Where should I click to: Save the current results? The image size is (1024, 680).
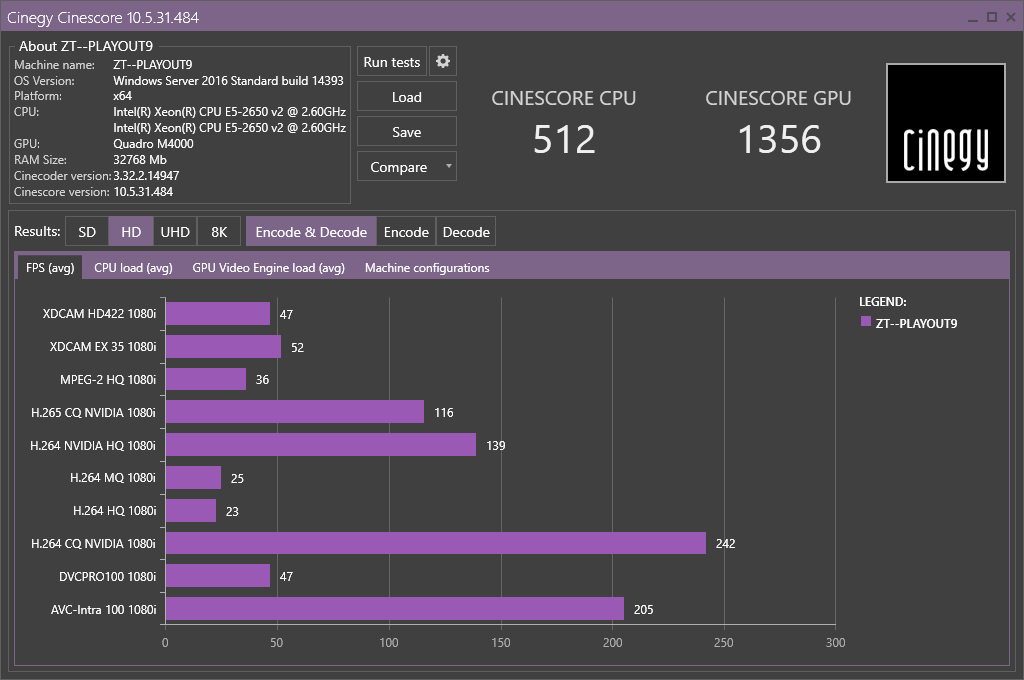click(407, 132)
